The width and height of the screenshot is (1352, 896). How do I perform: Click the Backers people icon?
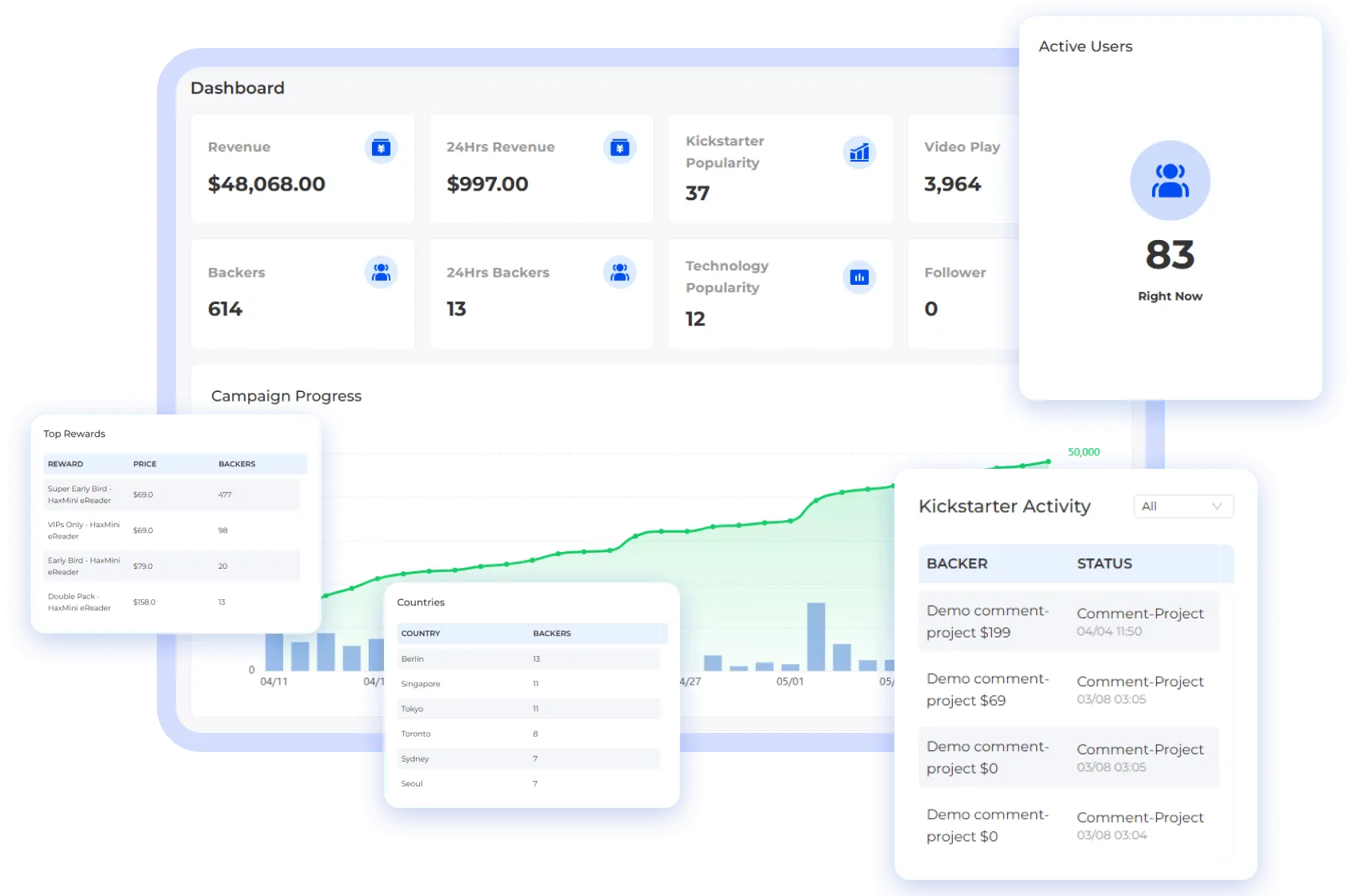point(382,272)
